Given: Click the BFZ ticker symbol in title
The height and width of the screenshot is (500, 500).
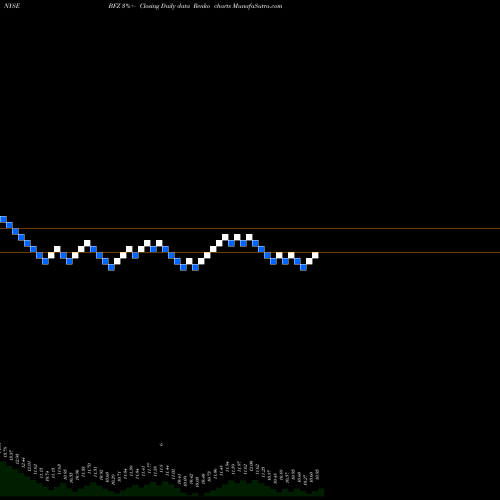Looking at the screenshot, I should [114, 6].
